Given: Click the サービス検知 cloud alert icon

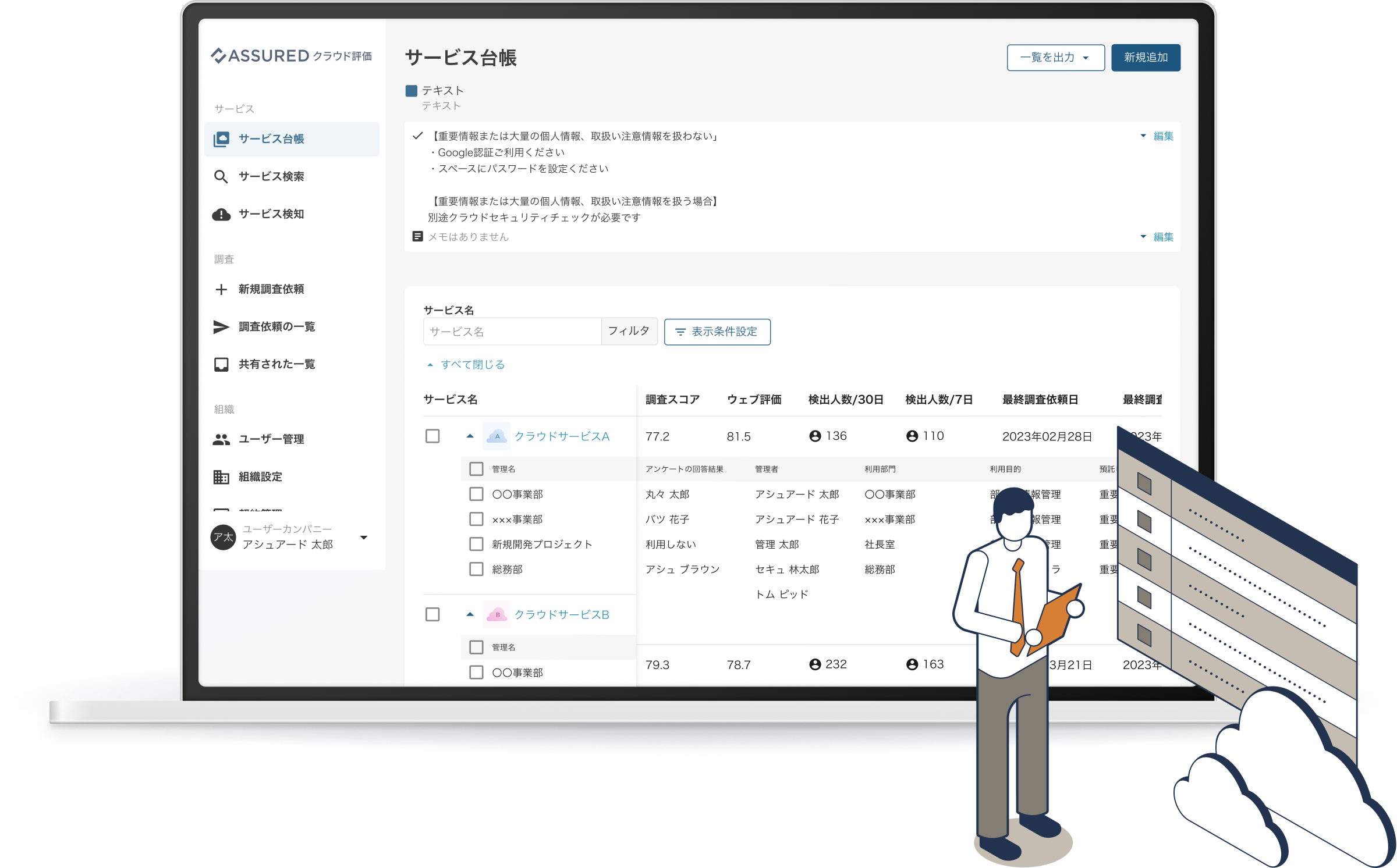Looking at the screenshot, I should pos(221,214).
